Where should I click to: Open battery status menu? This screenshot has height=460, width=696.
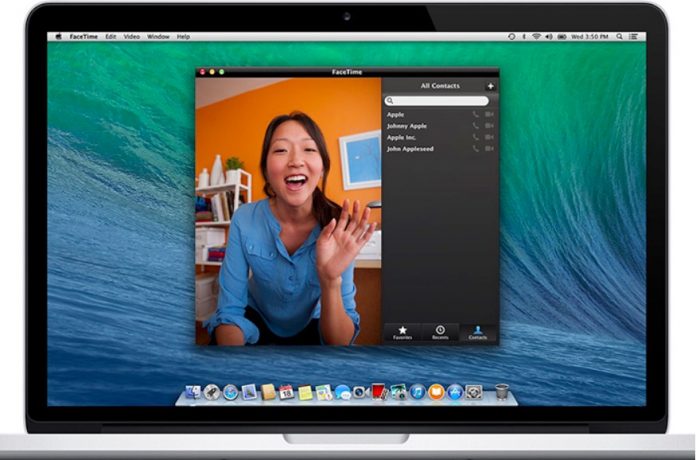point(562,37)
